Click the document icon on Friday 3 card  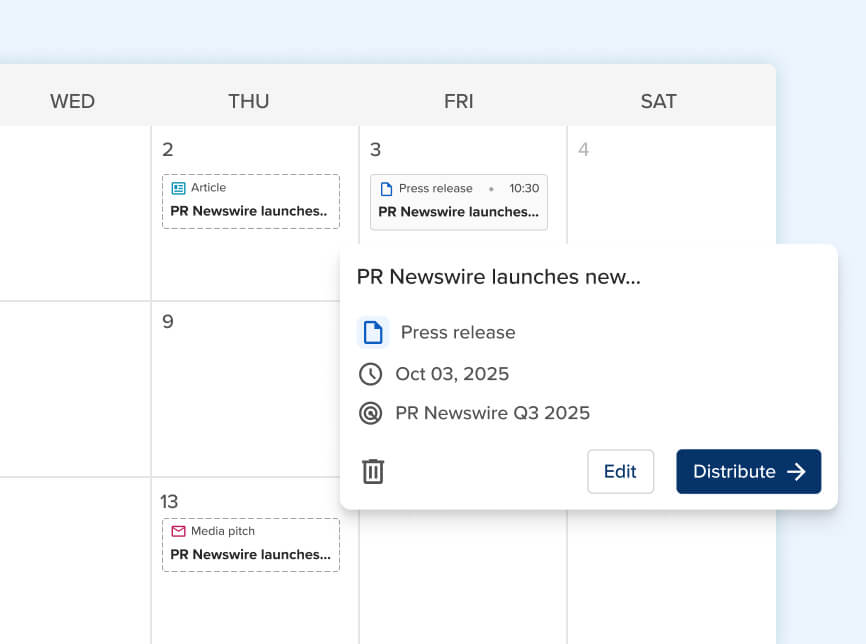pos(386,189)
